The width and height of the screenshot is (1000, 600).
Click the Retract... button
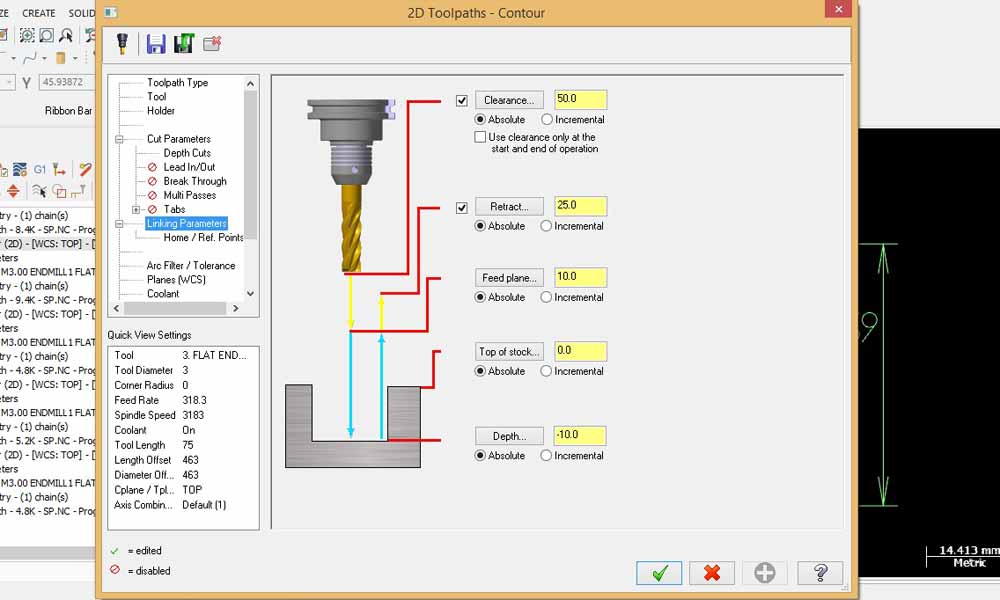point(509,207)
